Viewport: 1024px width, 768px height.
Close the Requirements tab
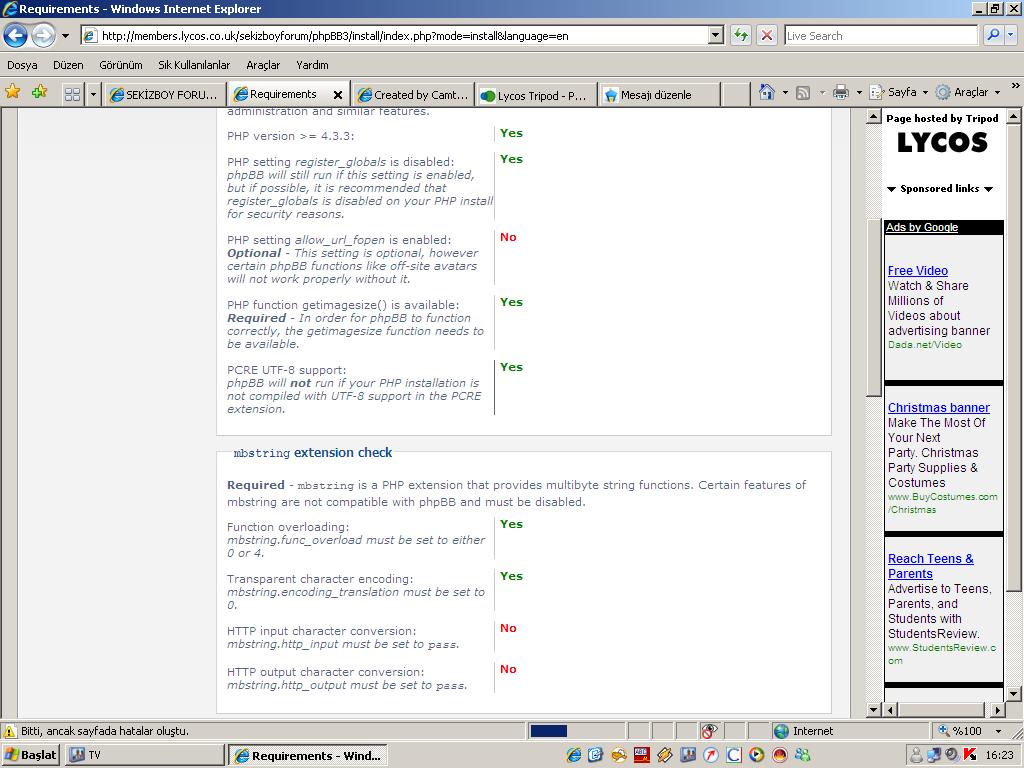coord(338,95)
